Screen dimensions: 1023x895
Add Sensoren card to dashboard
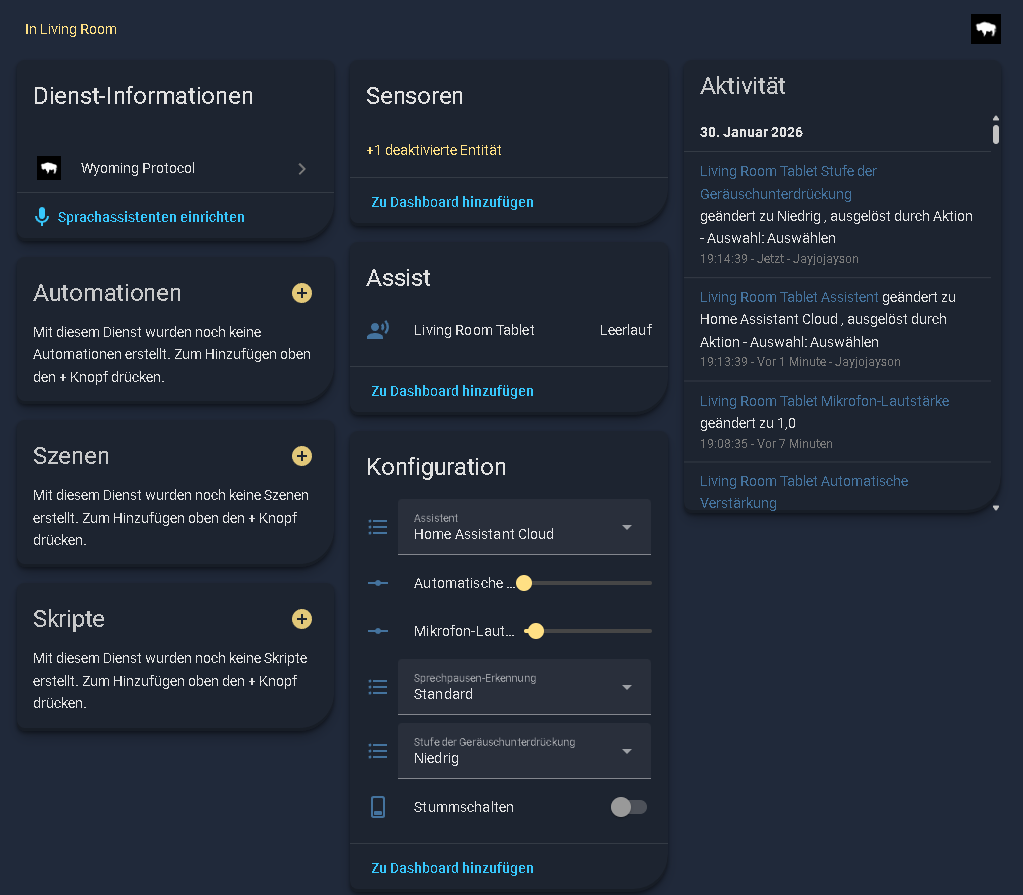click(452, 202)
